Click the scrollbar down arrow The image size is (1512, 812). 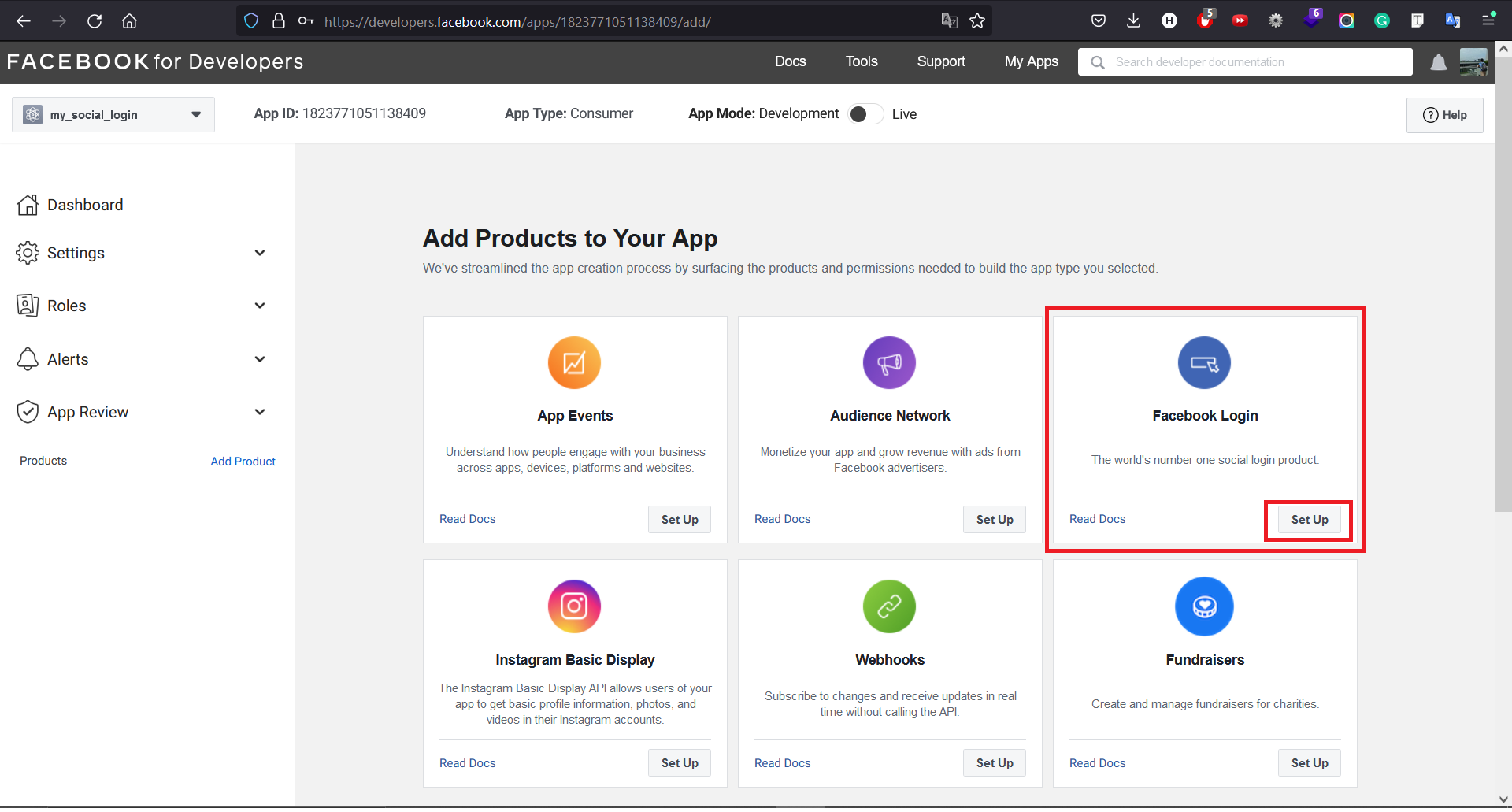coord(1503,799)
